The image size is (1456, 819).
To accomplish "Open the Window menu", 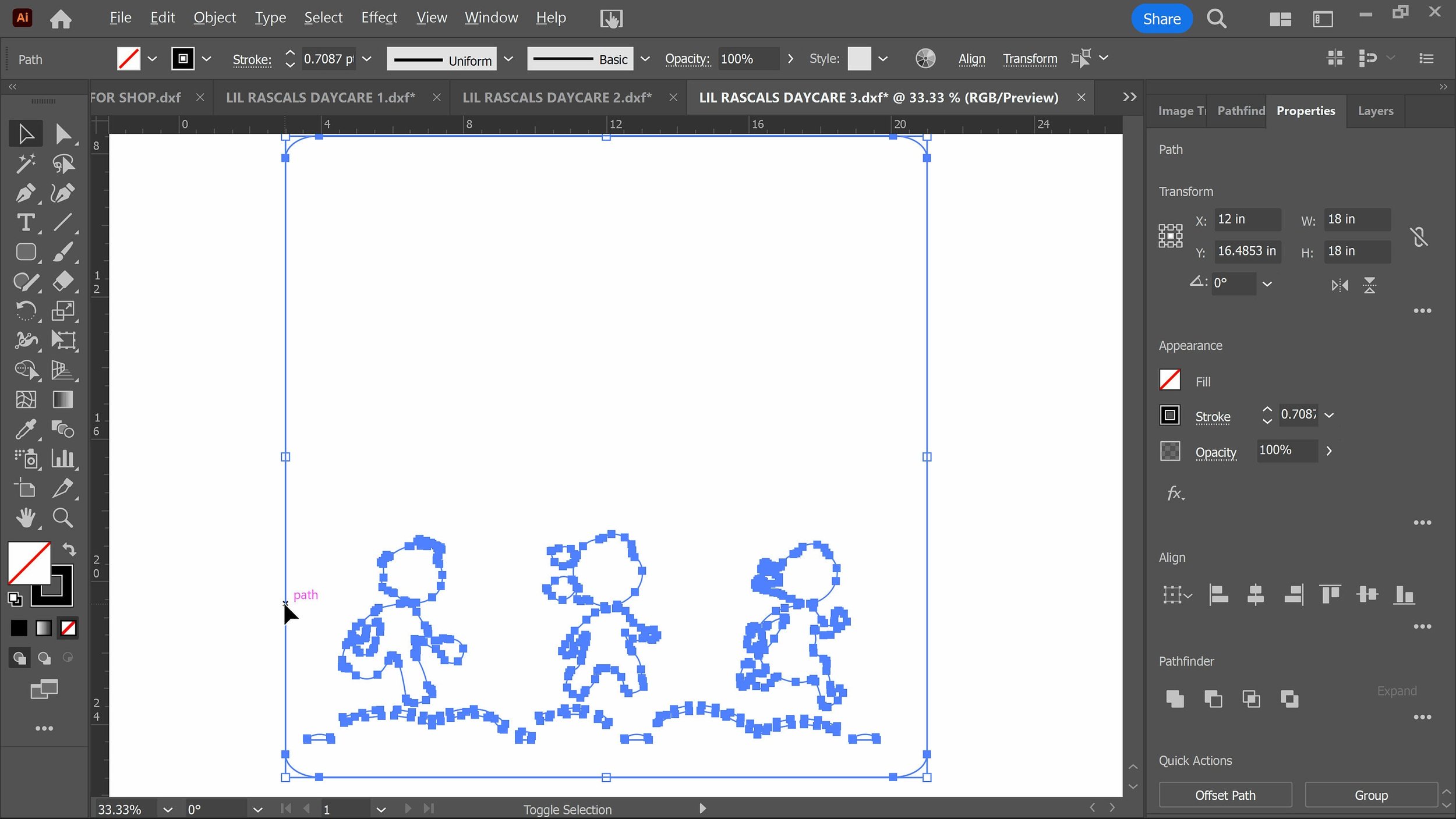I will click(x=491, y=18).
